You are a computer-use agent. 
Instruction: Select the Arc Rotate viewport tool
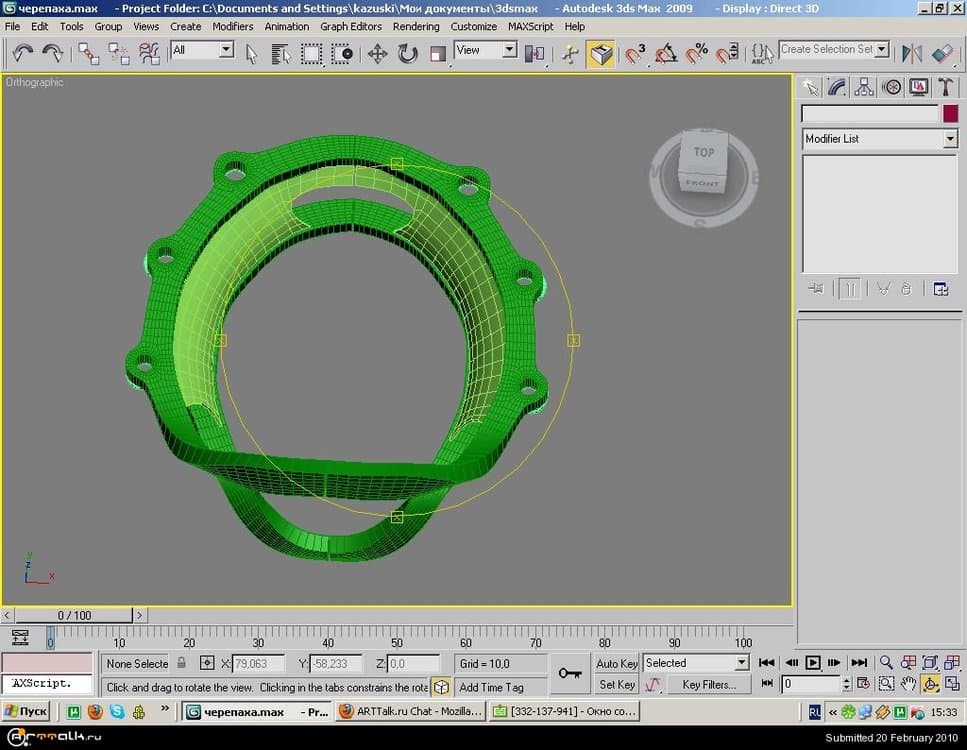(930, 683)
